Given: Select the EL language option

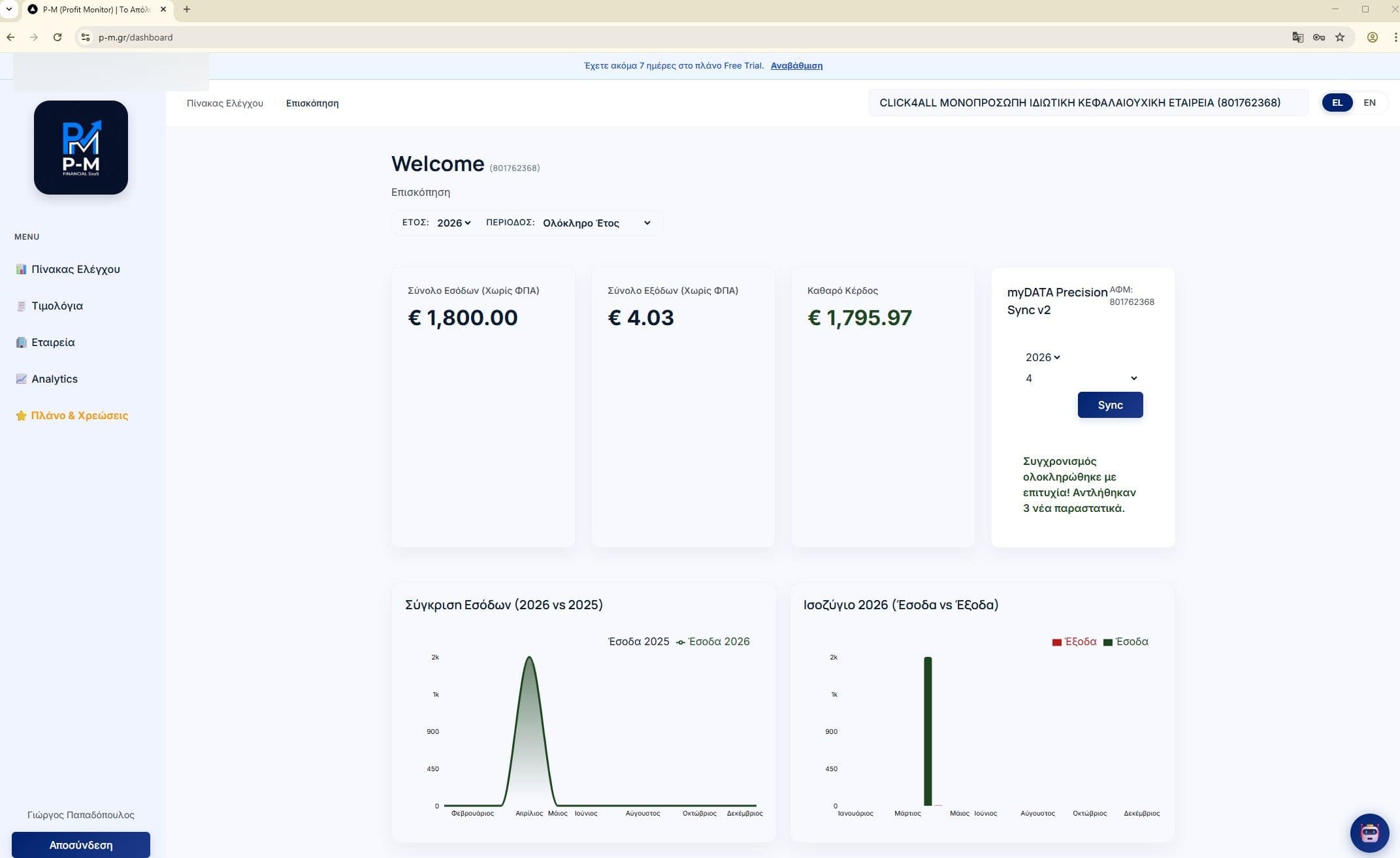Looking at the screenshot, I should click(1337, 103).
